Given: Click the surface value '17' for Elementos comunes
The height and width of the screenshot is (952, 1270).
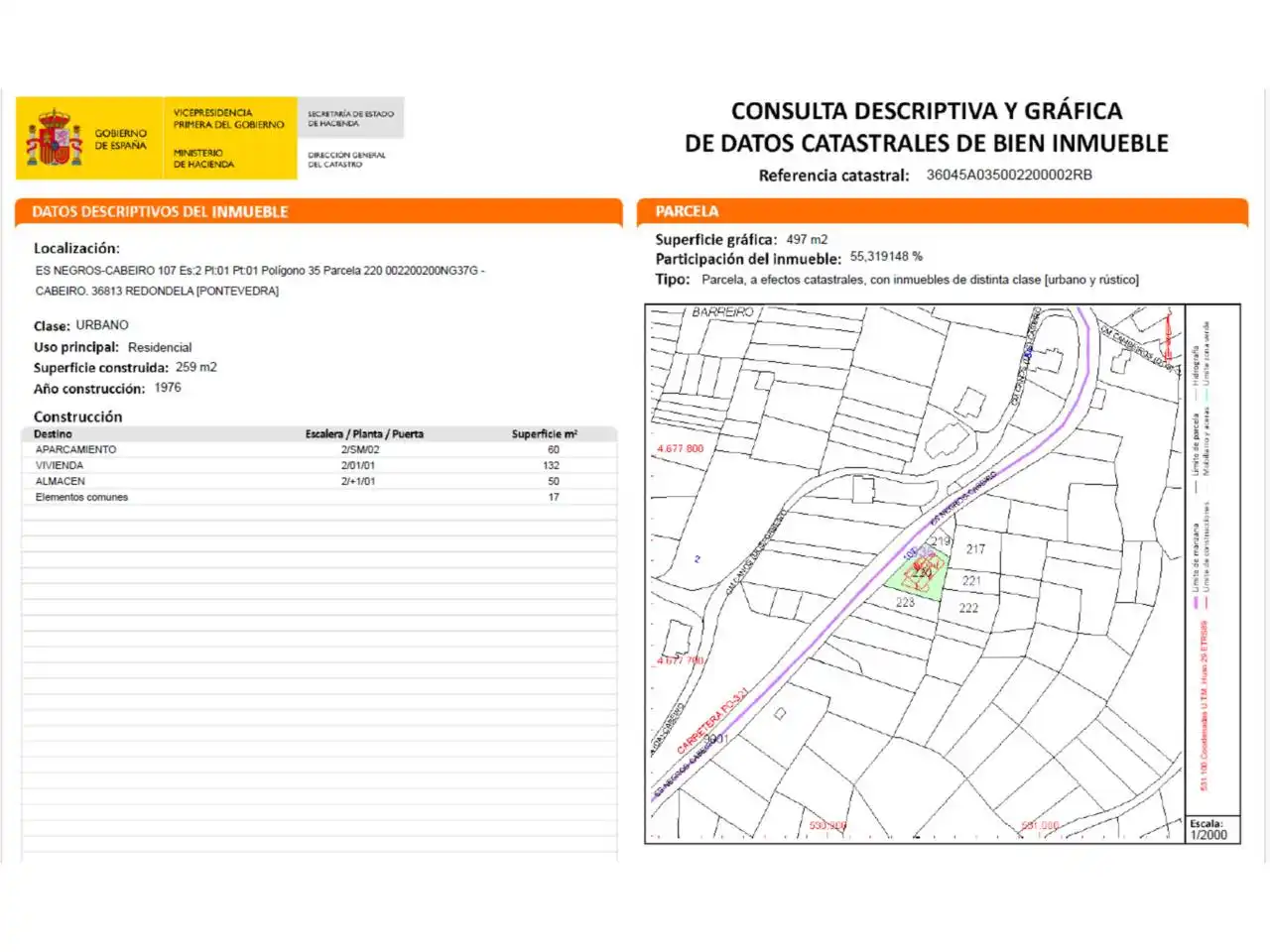Looking at the screenshot, I should (x=554, y=498).
